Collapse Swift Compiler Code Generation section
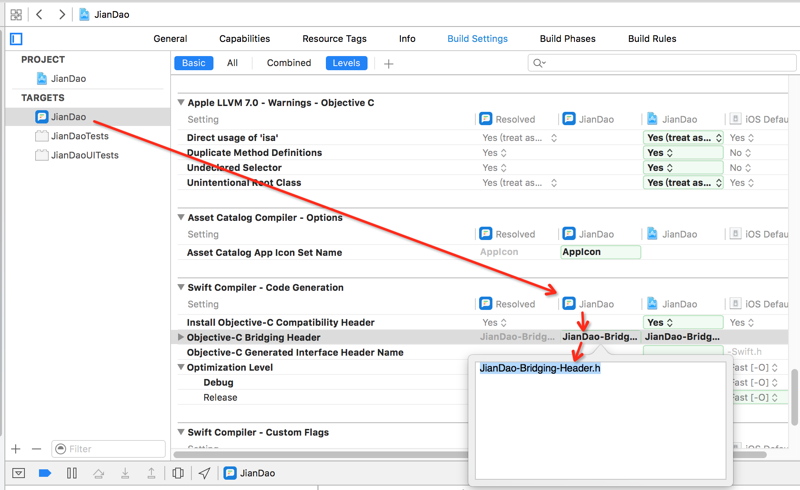 pos(181,287)
